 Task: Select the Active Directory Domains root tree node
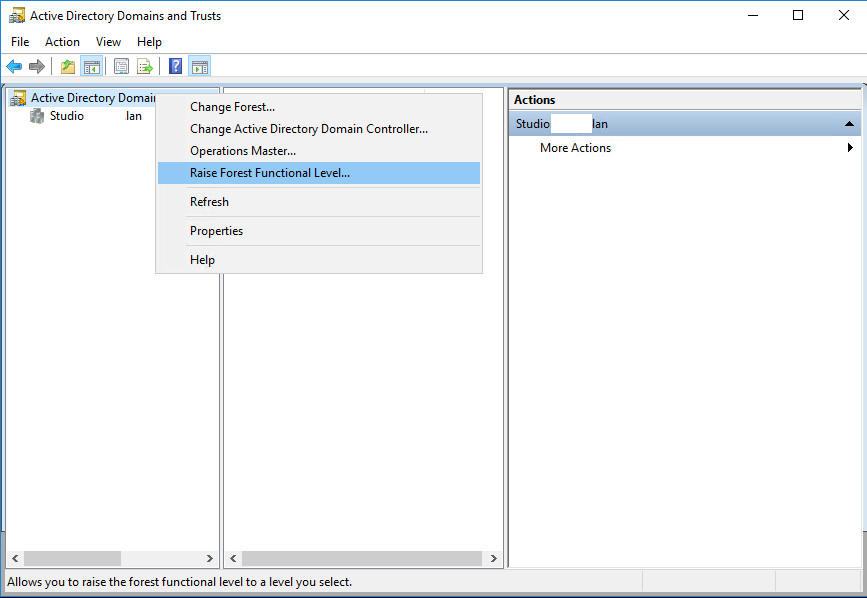[x=93, y=98]
